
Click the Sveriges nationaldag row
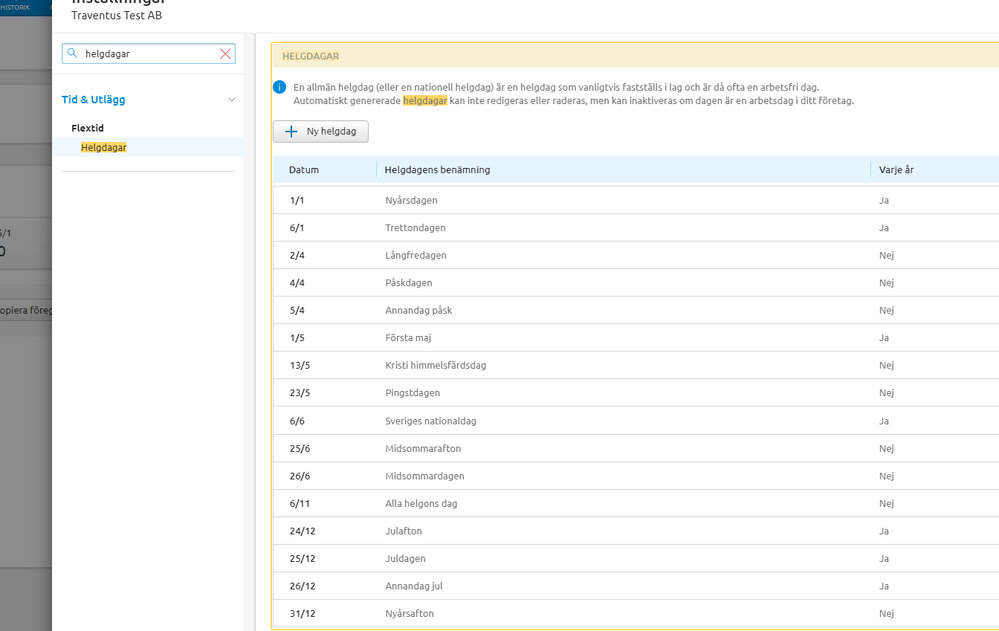tap(430, 421)
